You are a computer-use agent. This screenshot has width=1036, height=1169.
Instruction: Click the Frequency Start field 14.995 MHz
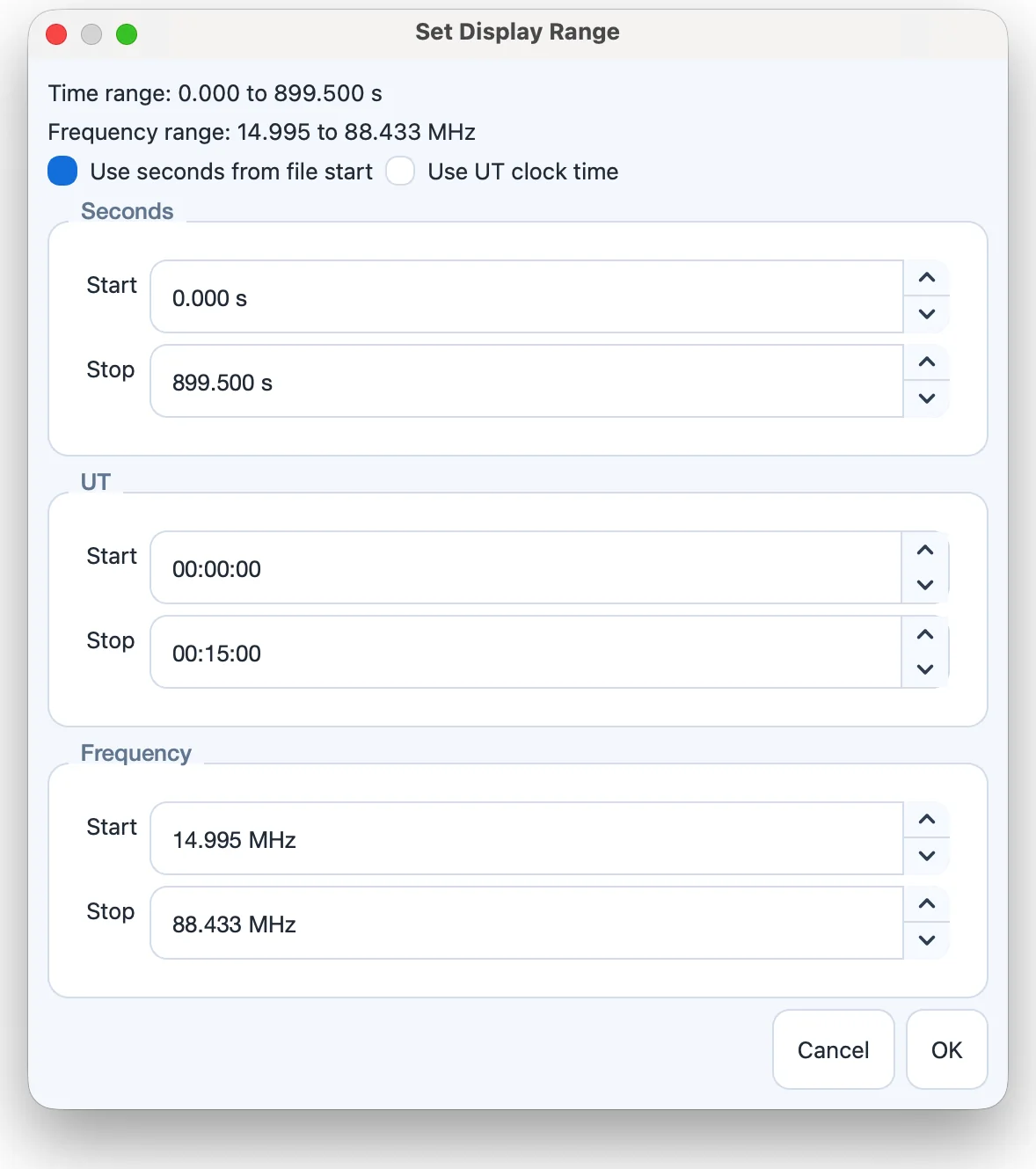[x=527, y=838]
